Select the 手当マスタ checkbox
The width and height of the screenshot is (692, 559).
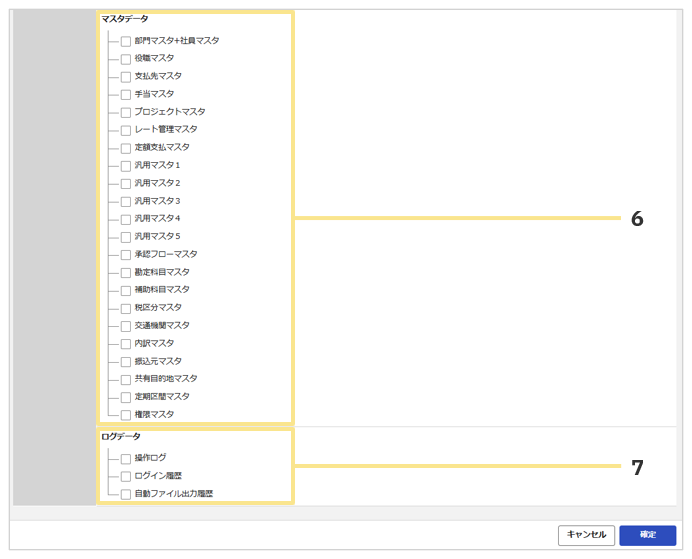tap(126, 94)
